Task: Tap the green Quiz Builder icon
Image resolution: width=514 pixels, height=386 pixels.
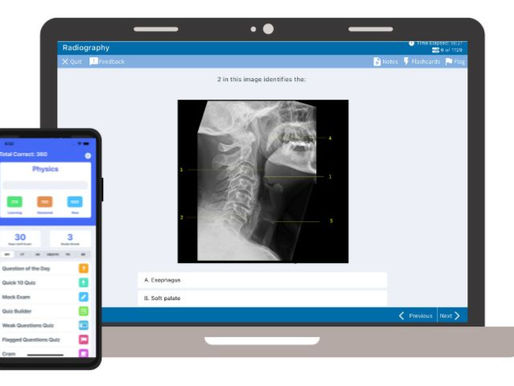Action: tap(84, 311)
